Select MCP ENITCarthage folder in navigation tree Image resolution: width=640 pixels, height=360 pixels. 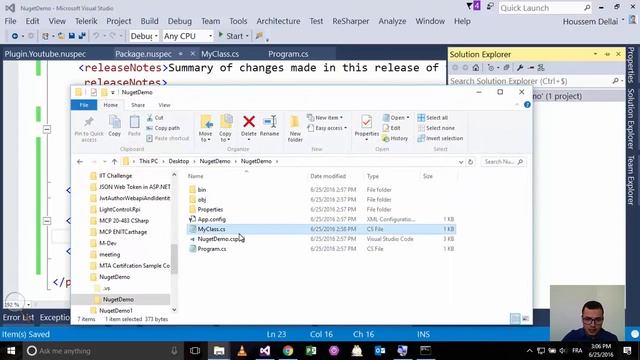click(123, 232)
